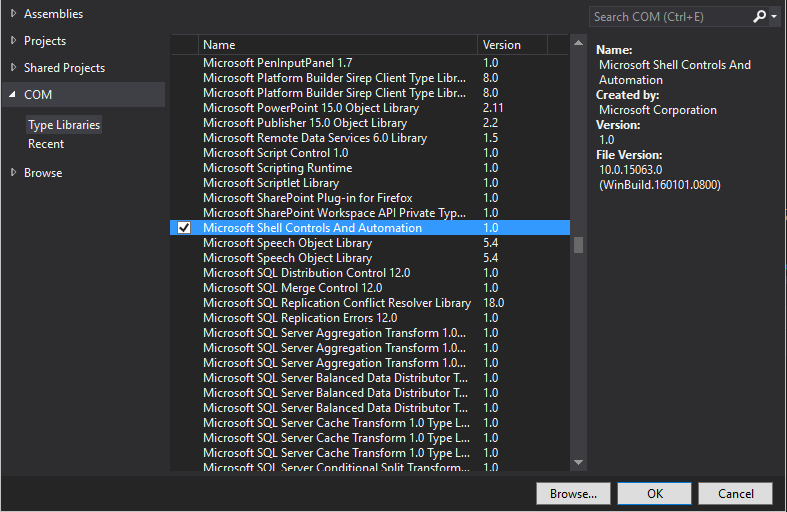Select Microsoft PowerPoint 15.0 Object Library
Image resolution: width=787 pixels, height=512 pixels.
[x=370, y=108]
